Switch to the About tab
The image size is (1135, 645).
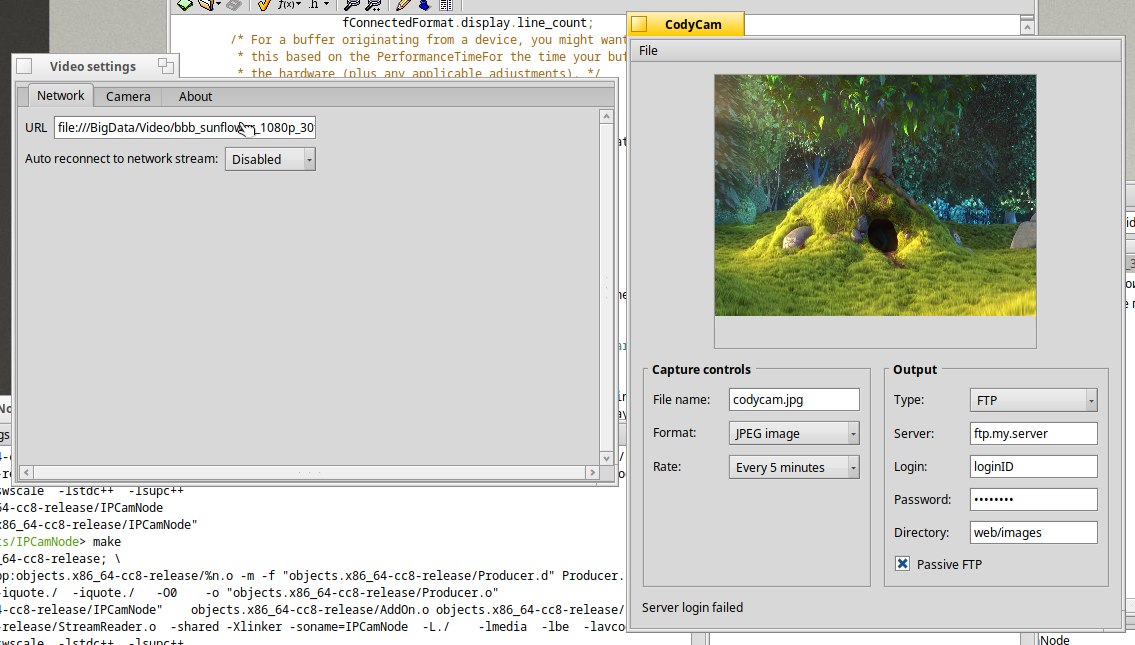click(x=195, y=96)
